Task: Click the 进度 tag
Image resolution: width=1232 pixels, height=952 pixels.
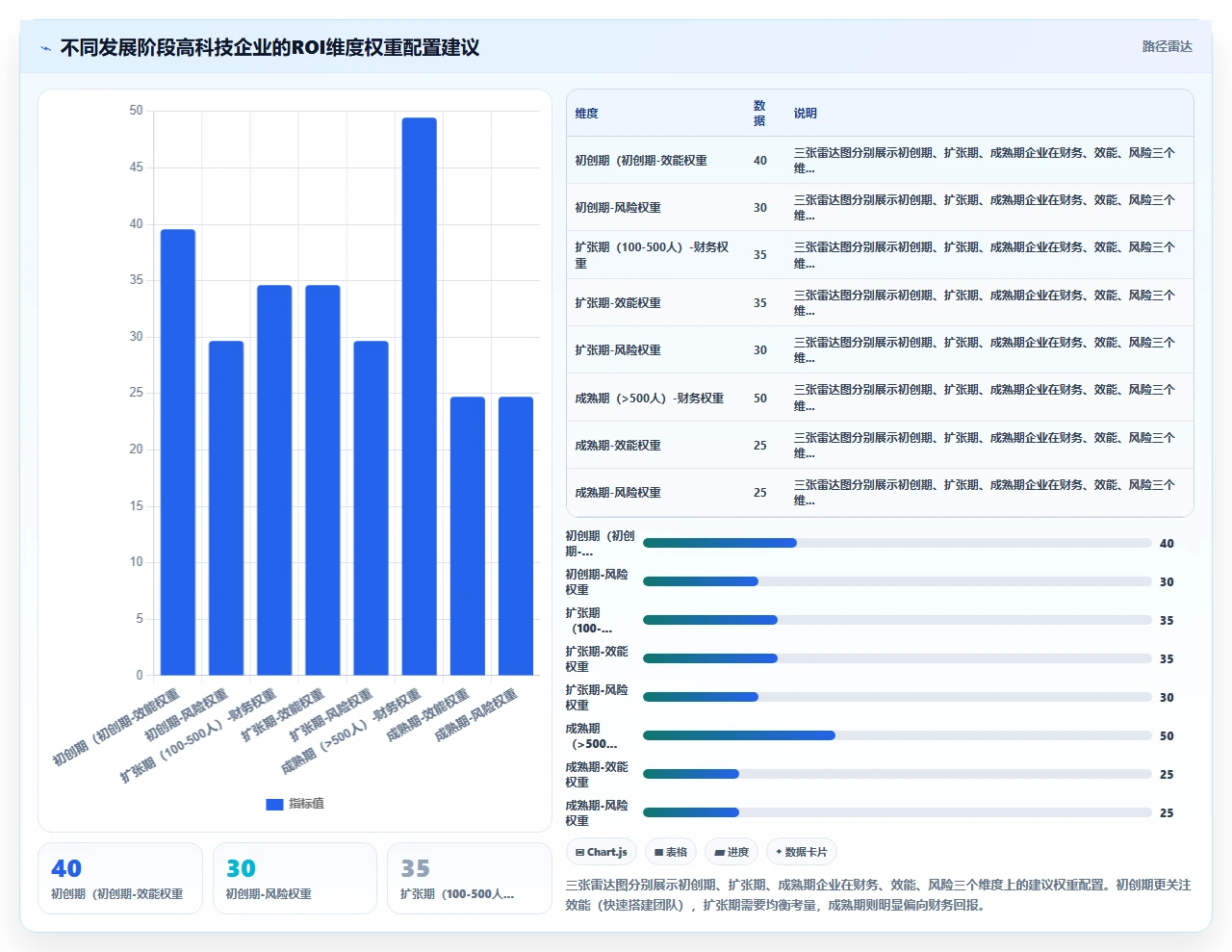Action: point(731,852)
